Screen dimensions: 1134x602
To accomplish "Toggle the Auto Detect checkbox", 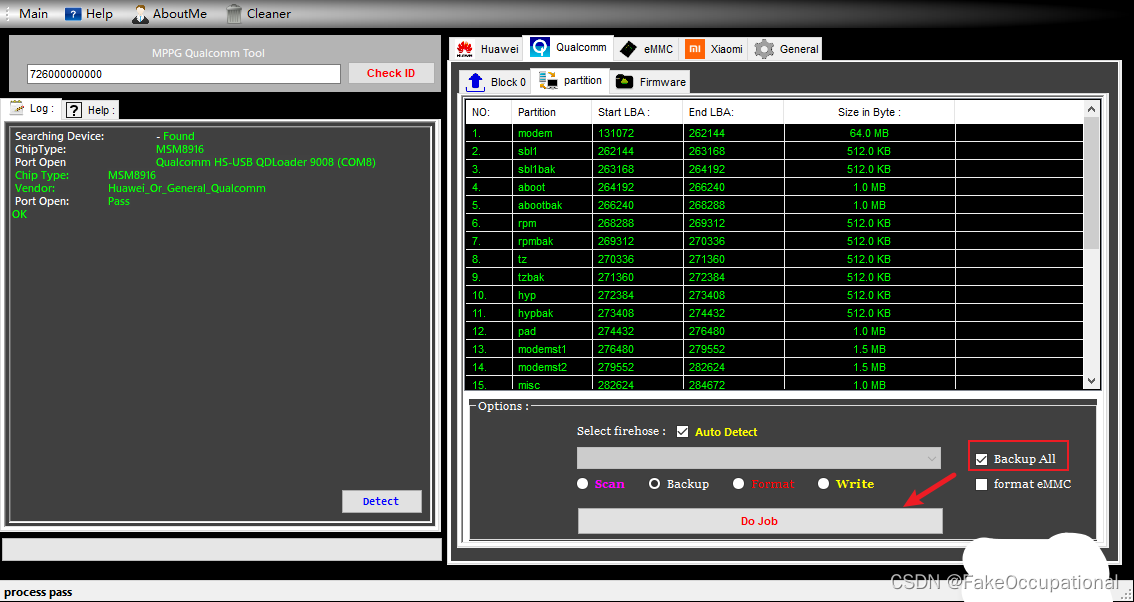I will (682, 431).
